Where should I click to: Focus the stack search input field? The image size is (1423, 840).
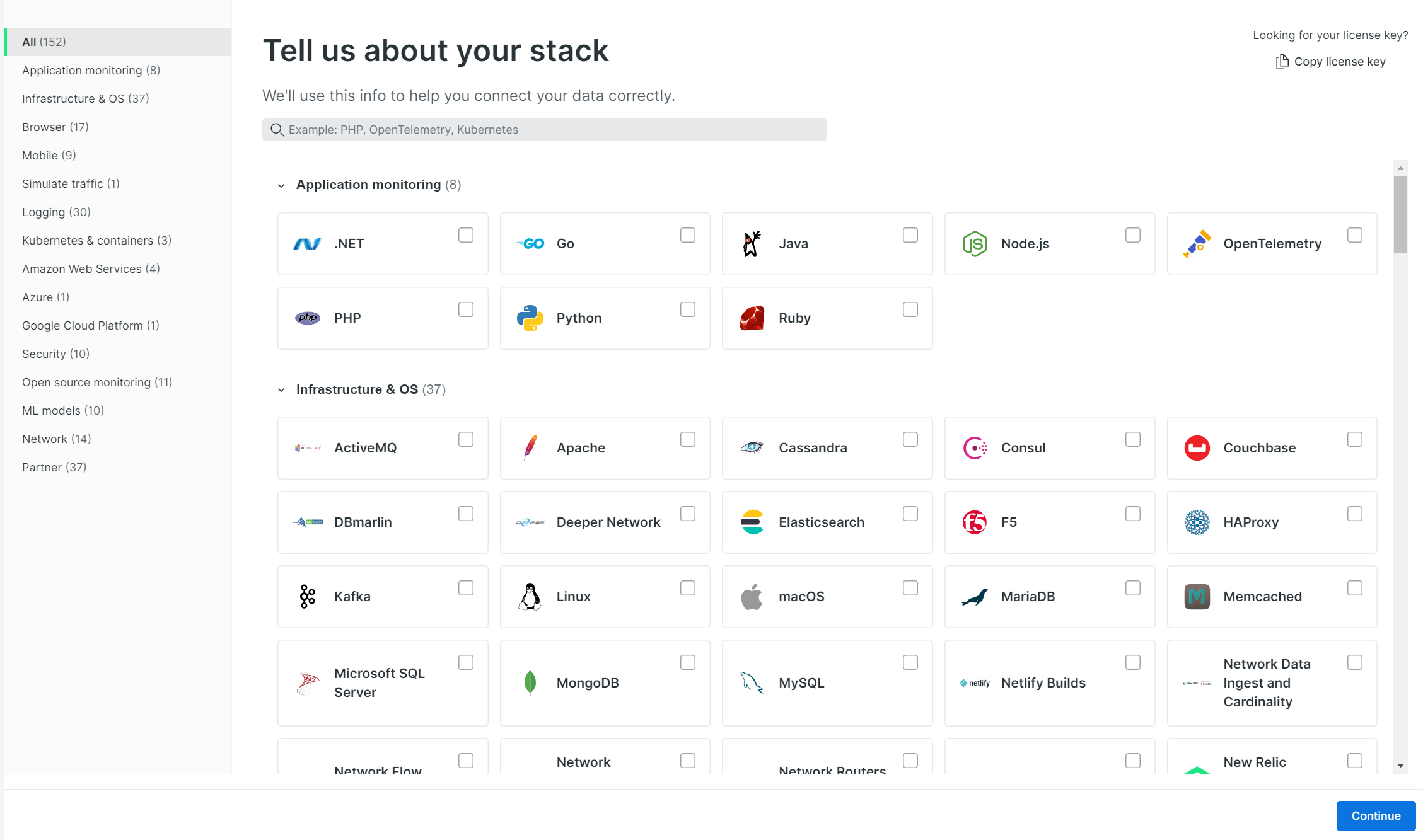point(544,130)
